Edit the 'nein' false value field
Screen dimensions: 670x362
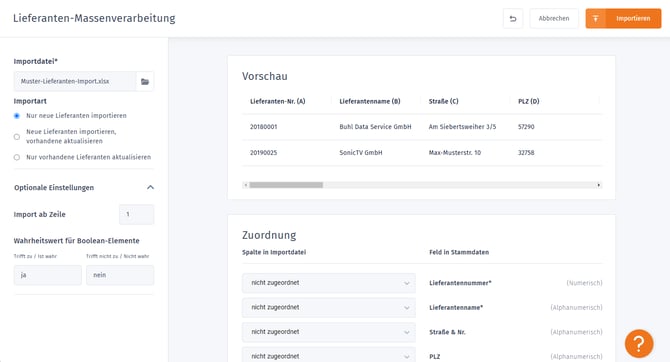tap(120, 275)
